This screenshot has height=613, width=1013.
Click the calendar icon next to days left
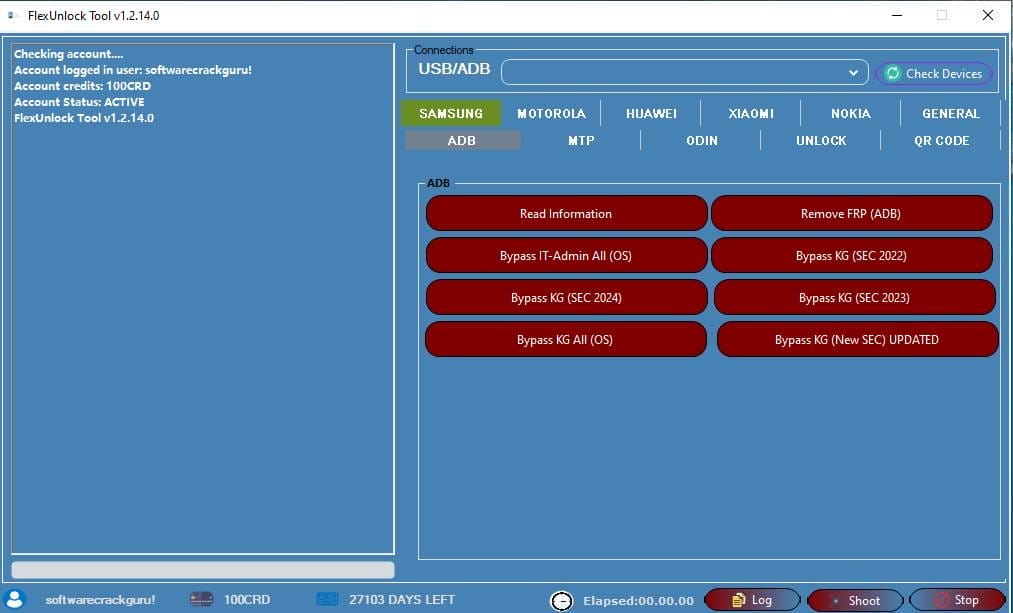click(327, 598)
